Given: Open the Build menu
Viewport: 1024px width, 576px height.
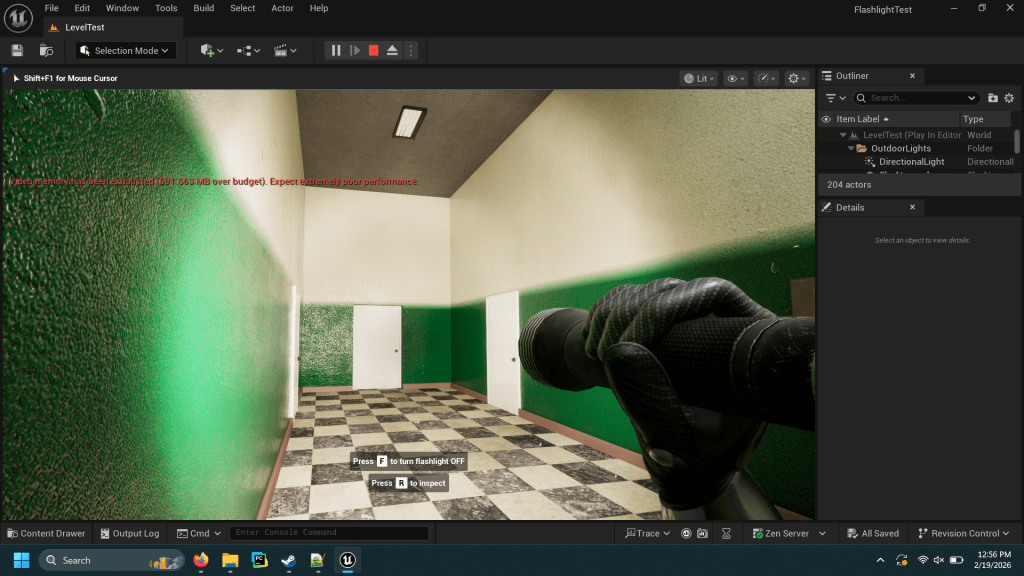Looking at the screenshot, I should (204, 8).
